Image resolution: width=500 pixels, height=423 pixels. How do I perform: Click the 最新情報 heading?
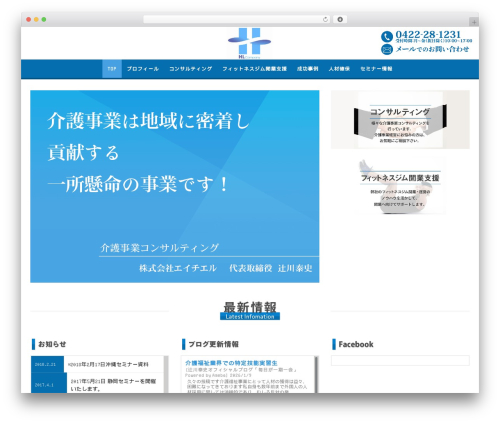tap(250, 307)
